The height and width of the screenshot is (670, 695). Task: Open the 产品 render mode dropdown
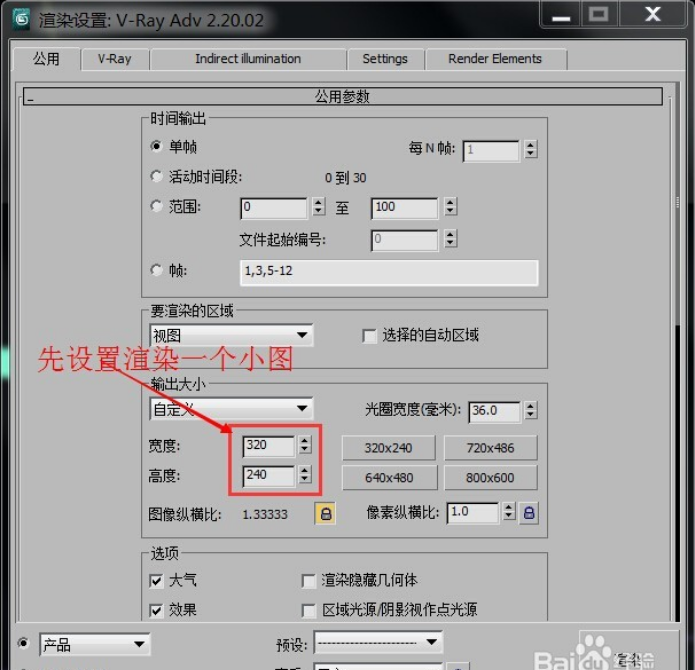point(95,644)
